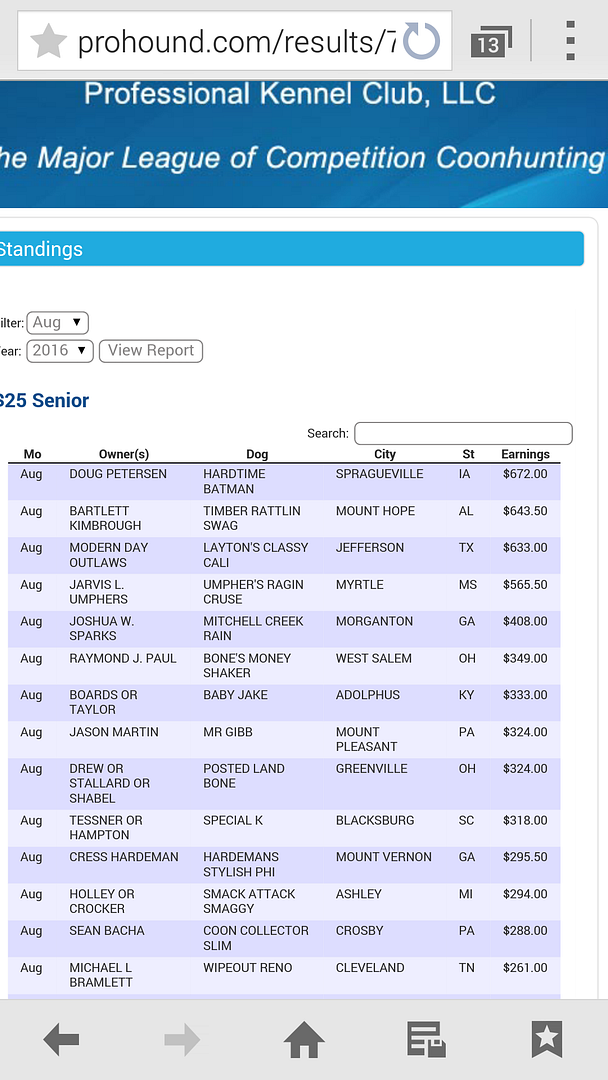Expand the Aug month filter dropdown

click(x=57, y=322)
